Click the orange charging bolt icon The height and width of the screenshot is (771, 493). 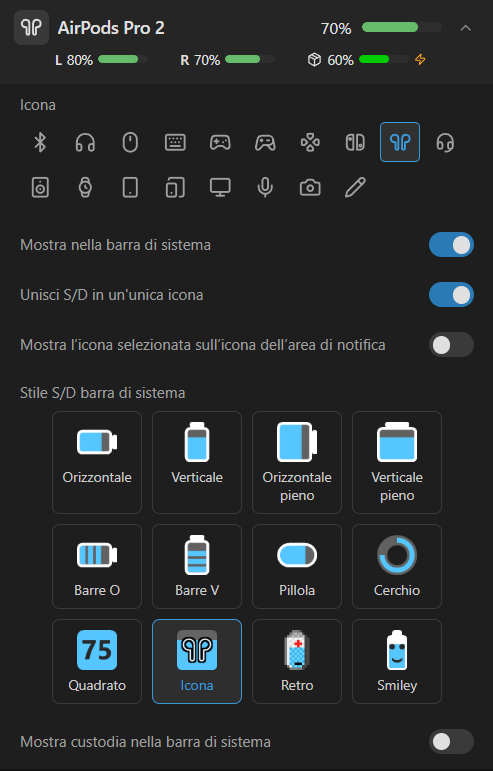420,59
